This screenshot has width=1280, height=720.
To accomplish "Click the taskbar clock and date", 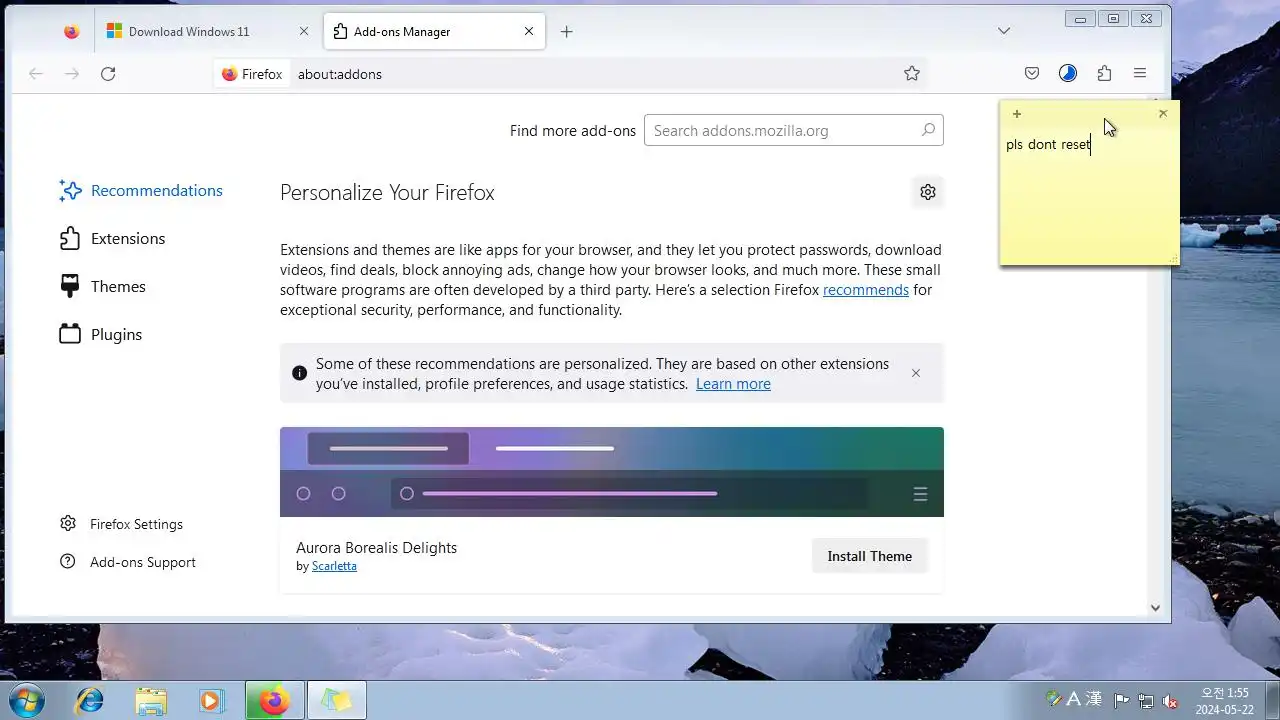I will 1224,701.
